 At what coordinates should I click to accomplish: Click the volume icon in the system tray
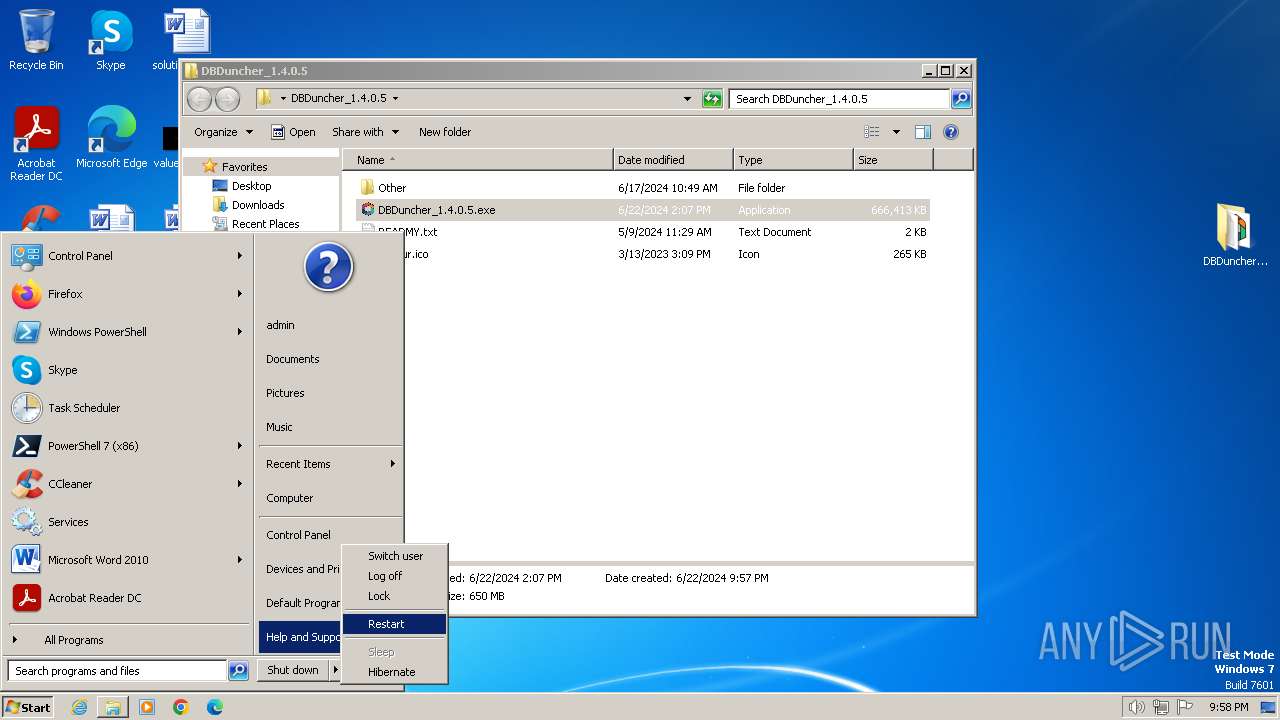tap(1136, 707)
